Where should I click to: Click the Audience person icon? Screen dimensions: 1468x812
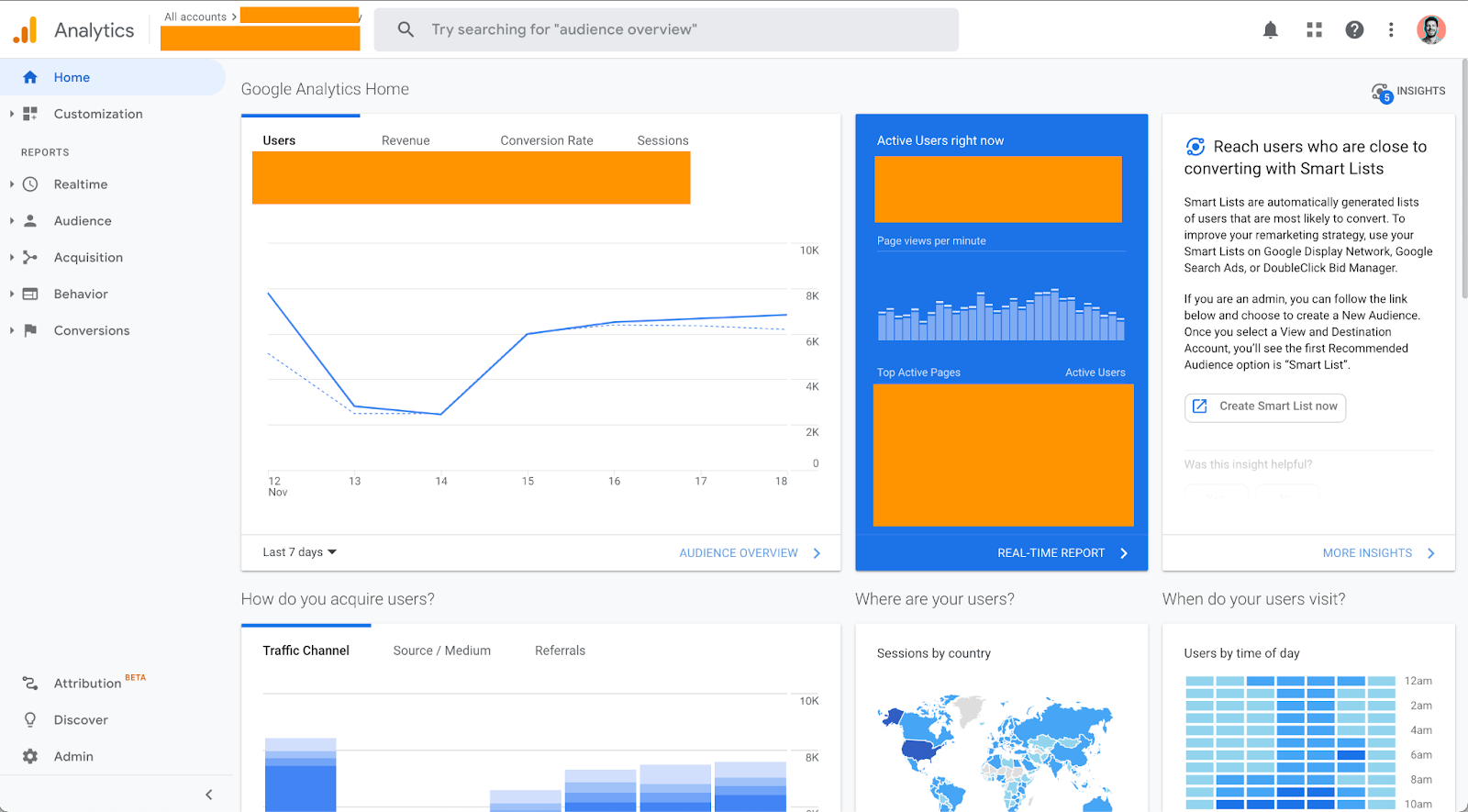30,221
